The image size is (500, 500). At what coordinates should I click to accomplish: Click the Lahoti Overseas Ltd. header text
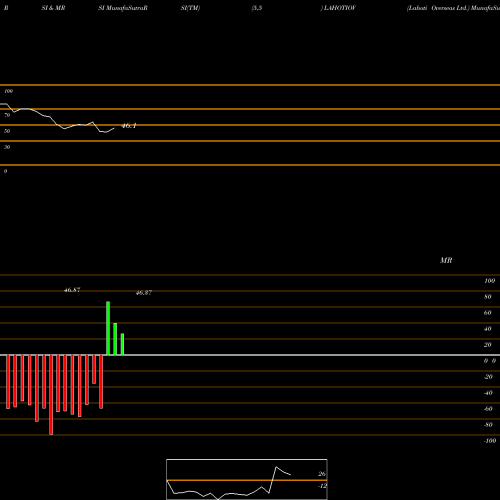438,8
